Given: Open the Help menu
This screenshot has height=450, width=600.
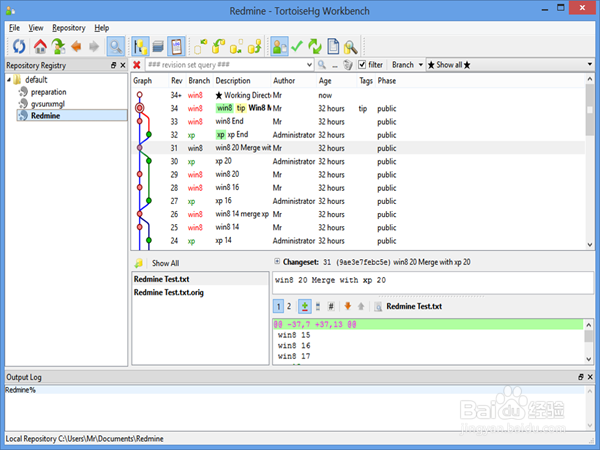Looking at the screenshot, I should point(101,28).
